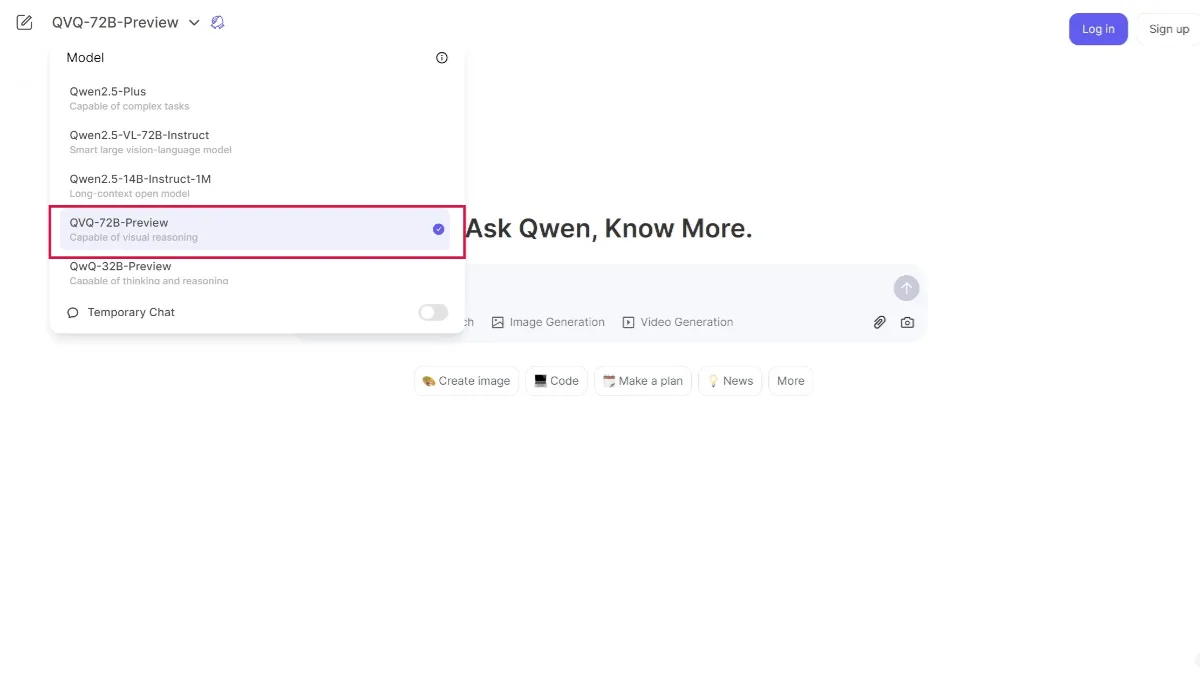The image size is (1200, 675).
Task: Choose Image Generation mode
Action: click(x=548, y=322)
